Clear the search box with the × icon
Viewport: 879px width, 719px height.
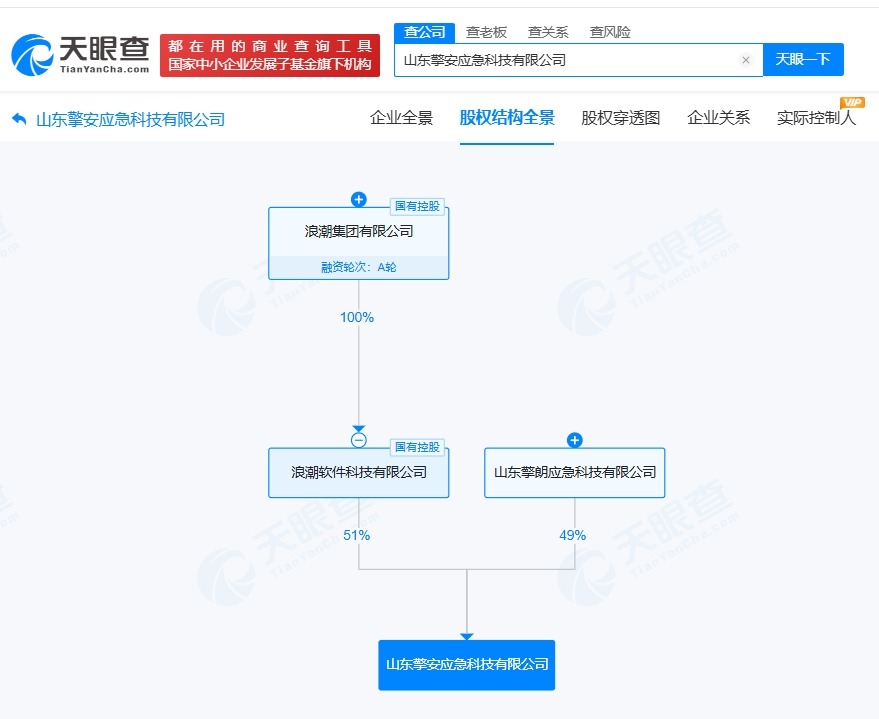(x=746, y=60)
